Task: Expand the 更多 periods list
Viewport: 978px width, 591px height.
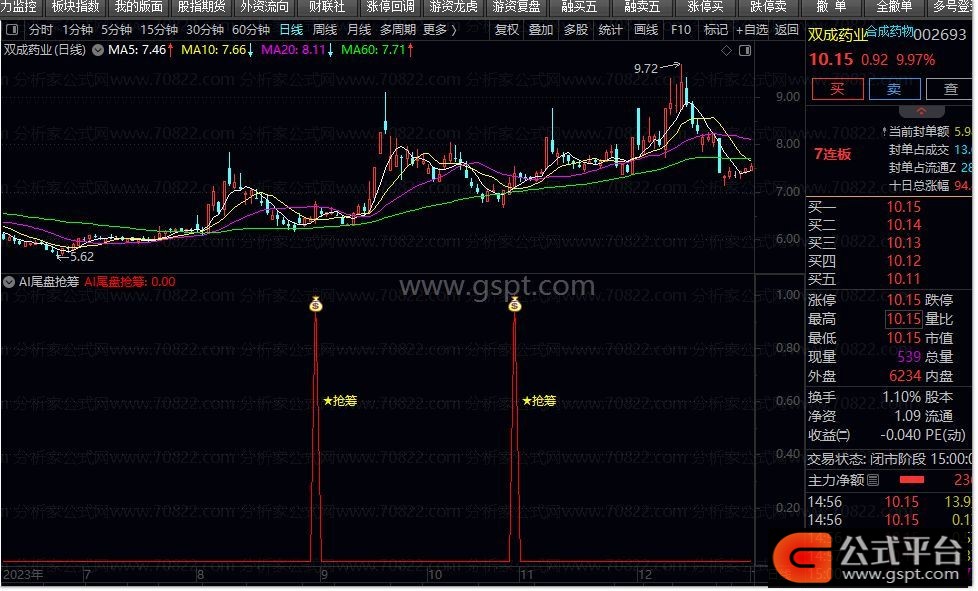Action: coord(439,30)
